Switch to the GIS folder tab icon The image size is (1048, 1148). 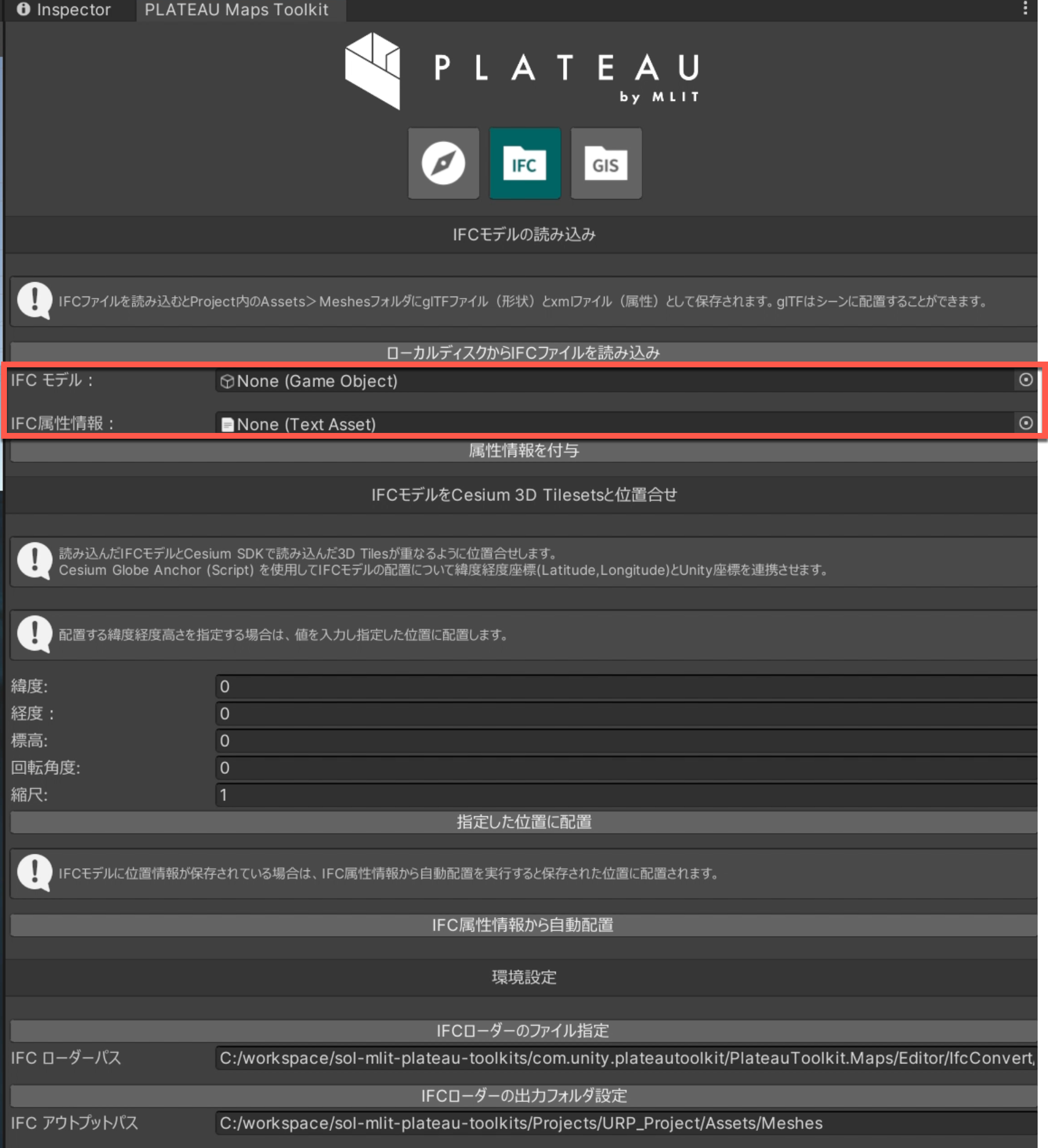pyautogui.click(x=606, y=164)
